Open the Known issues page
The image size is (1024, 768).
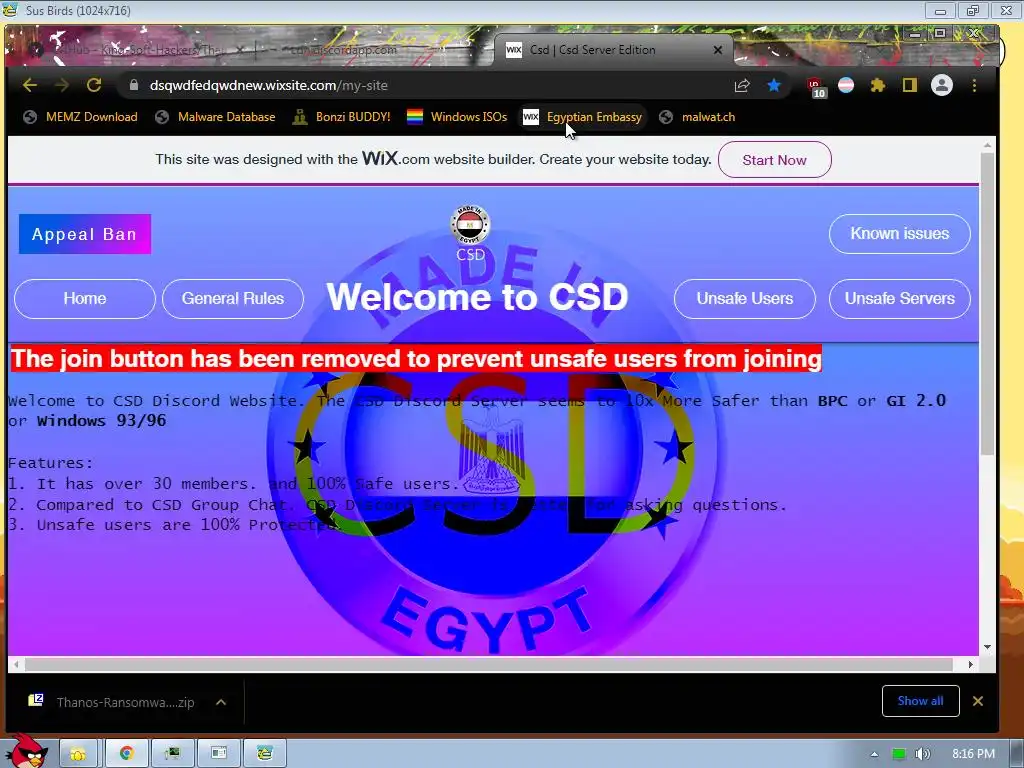(900, 234)
